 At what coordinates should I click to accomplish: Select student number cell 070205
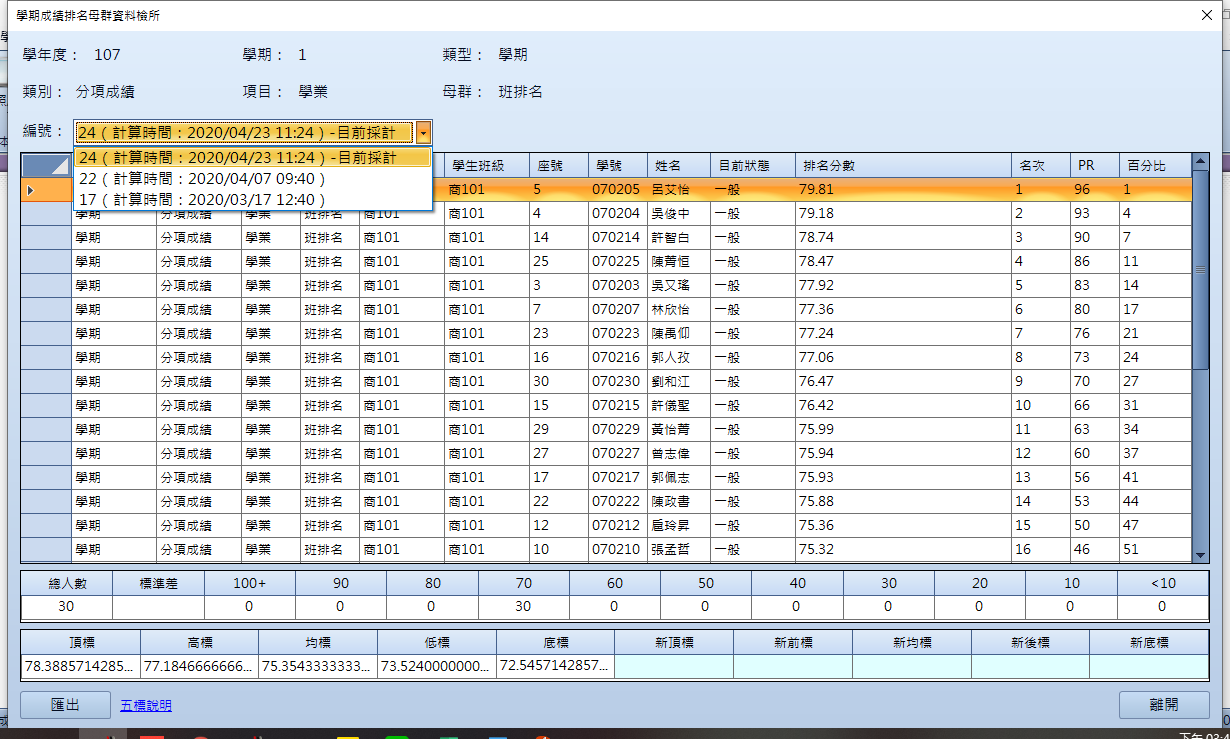click(x=619, y=189)
